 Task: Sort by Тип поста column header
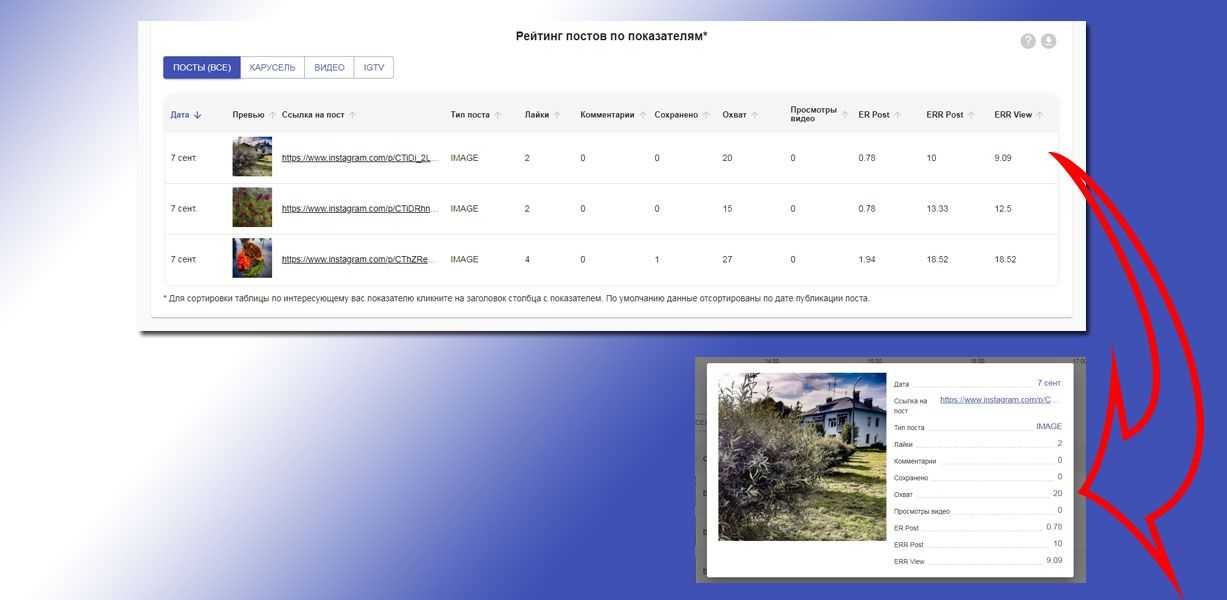470,115
